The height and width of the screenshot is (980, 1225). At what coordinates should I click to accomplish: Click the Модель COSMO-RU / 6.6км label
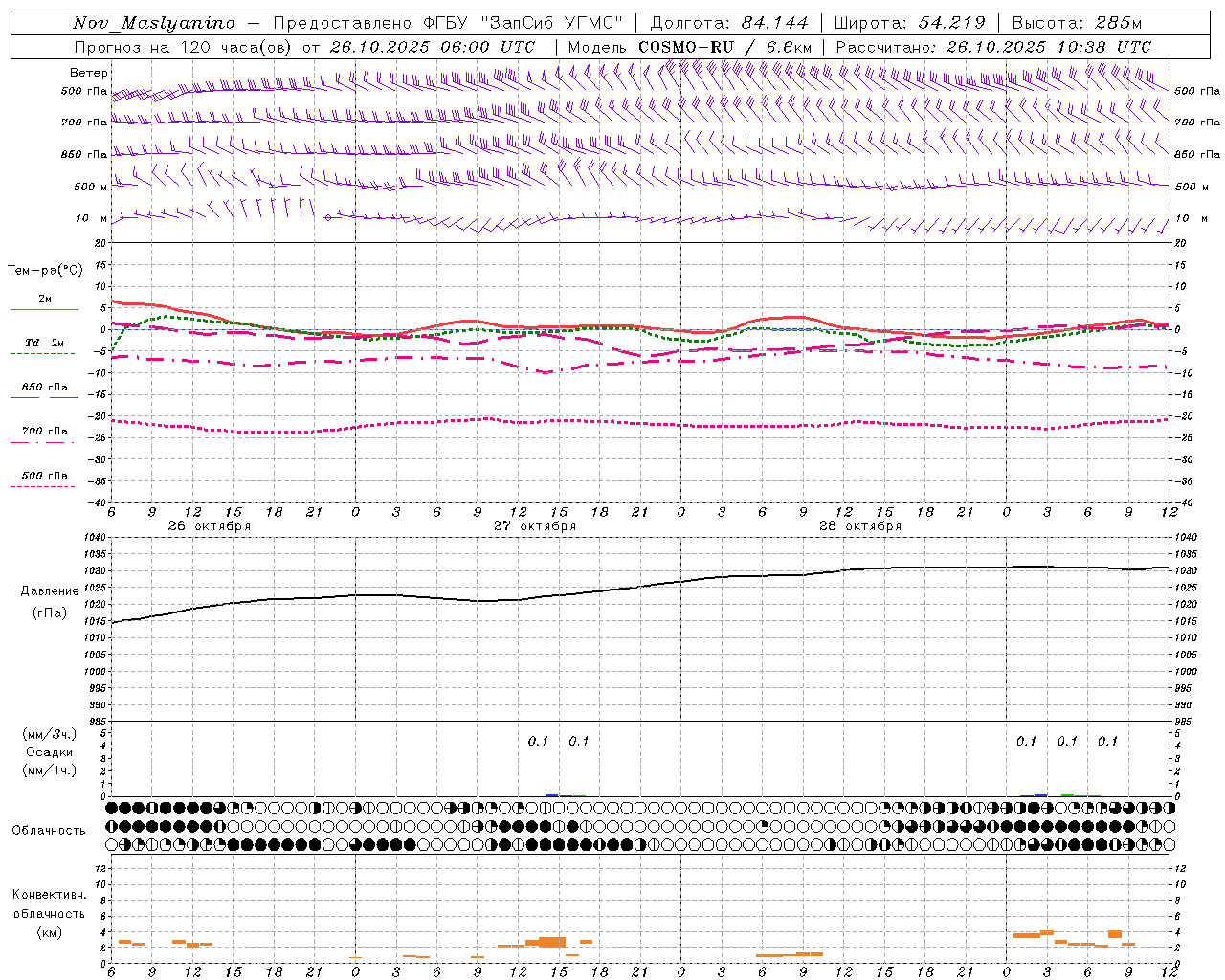coord(690,47)
